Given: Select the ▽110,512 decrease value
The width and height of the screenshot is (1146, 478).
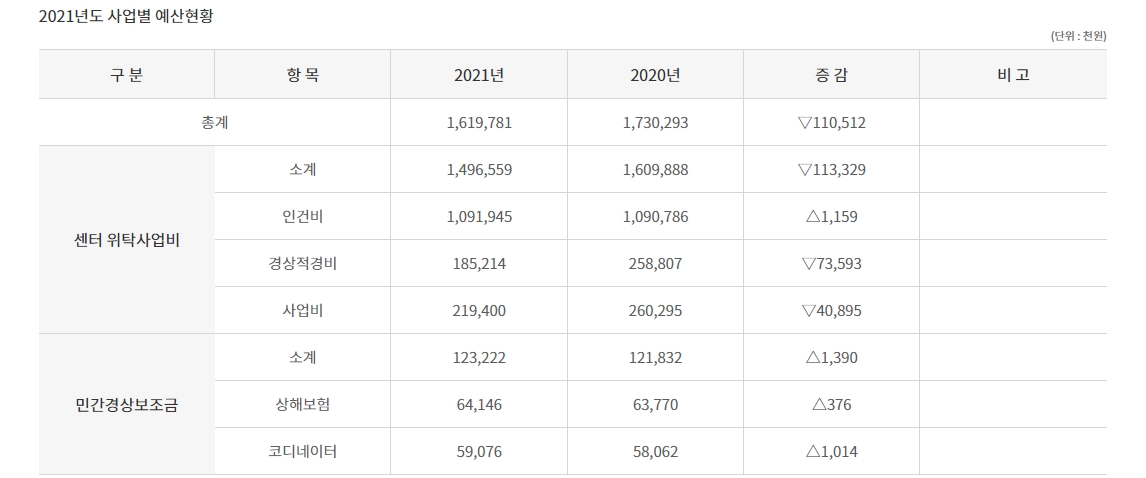Looking at the screenshot, I should click(x=831, y=123).
